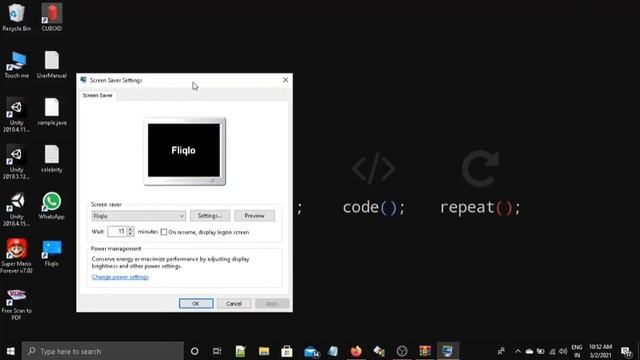Select the UserManual file on desktop
640x360 pixels.
click(51, 64)
